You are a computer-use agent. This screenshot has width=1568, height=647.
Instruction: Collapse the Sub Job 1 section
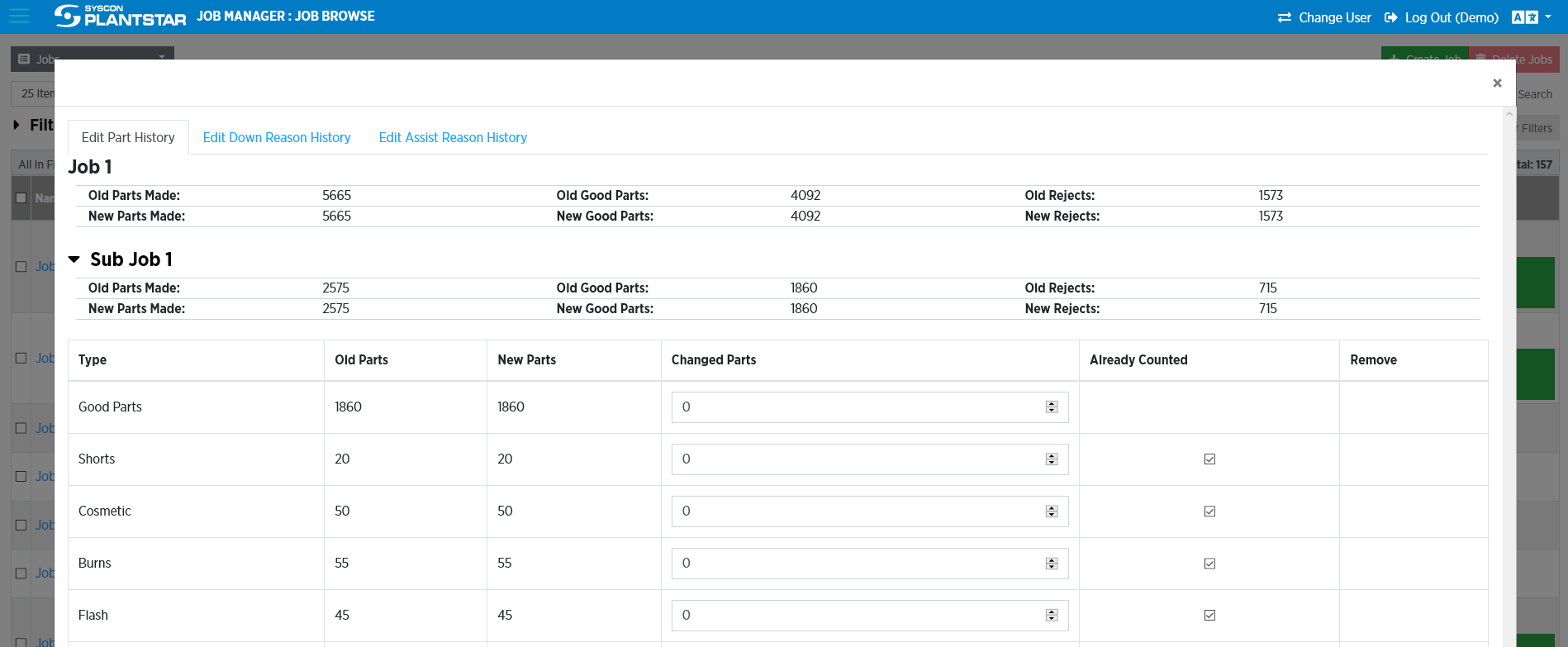point(74,259)
